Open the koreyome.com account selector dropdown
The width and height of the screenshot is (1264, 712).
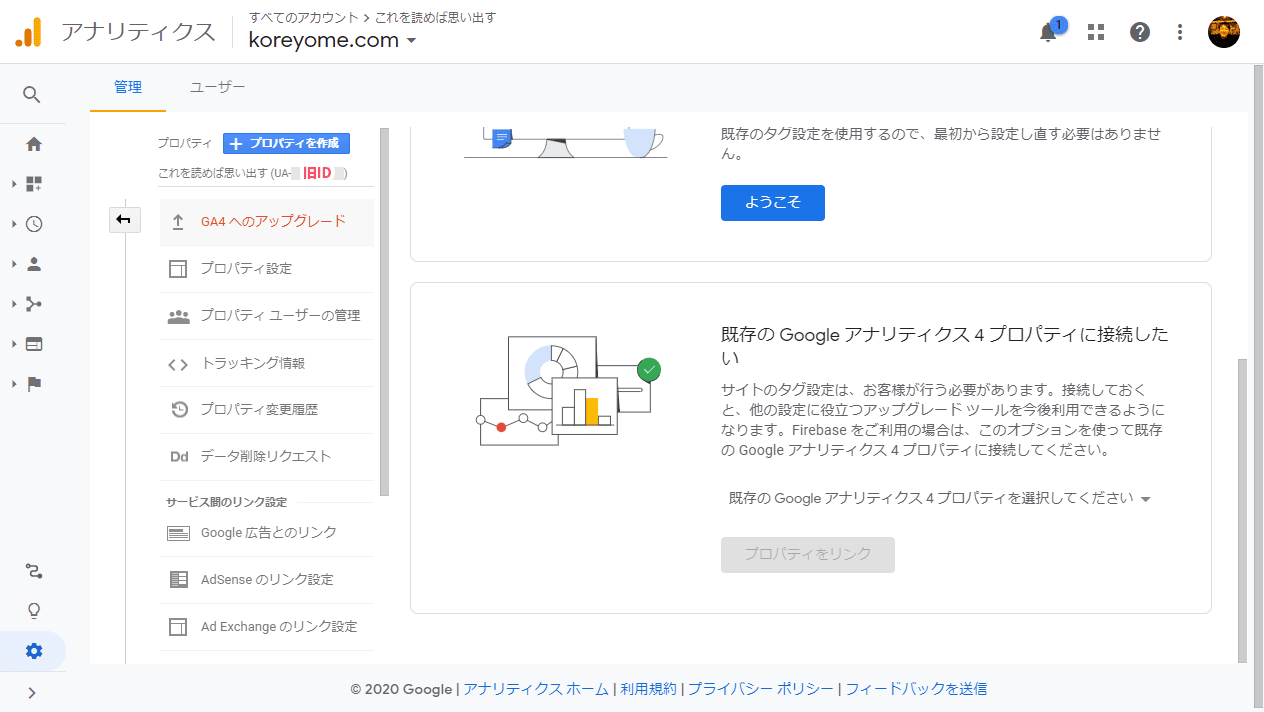[333, 40]
